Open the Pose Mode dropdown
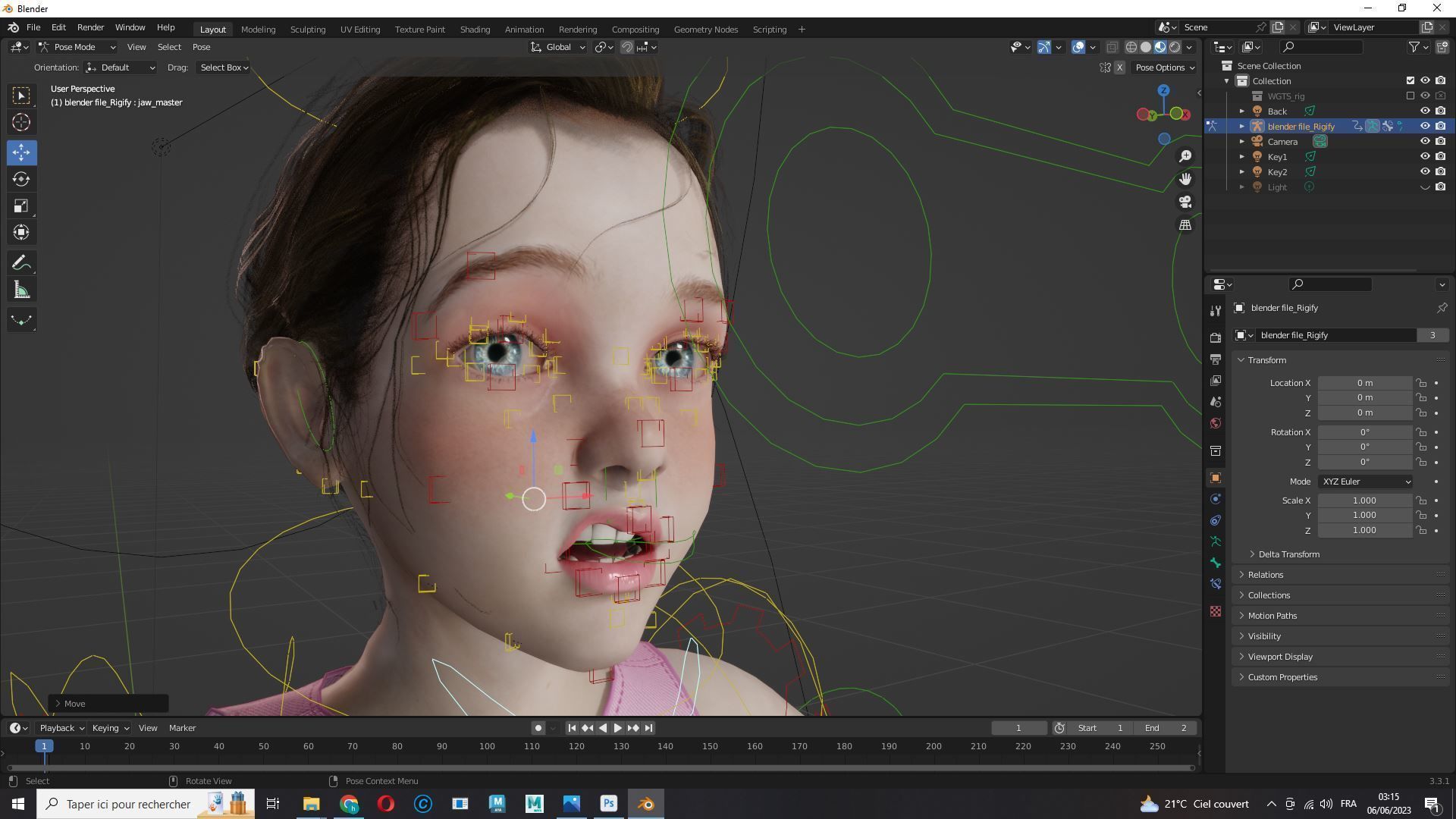Image resolution: width=1456 pixels, height=819 pixels. pyautogui.click(x=77, y=47)
